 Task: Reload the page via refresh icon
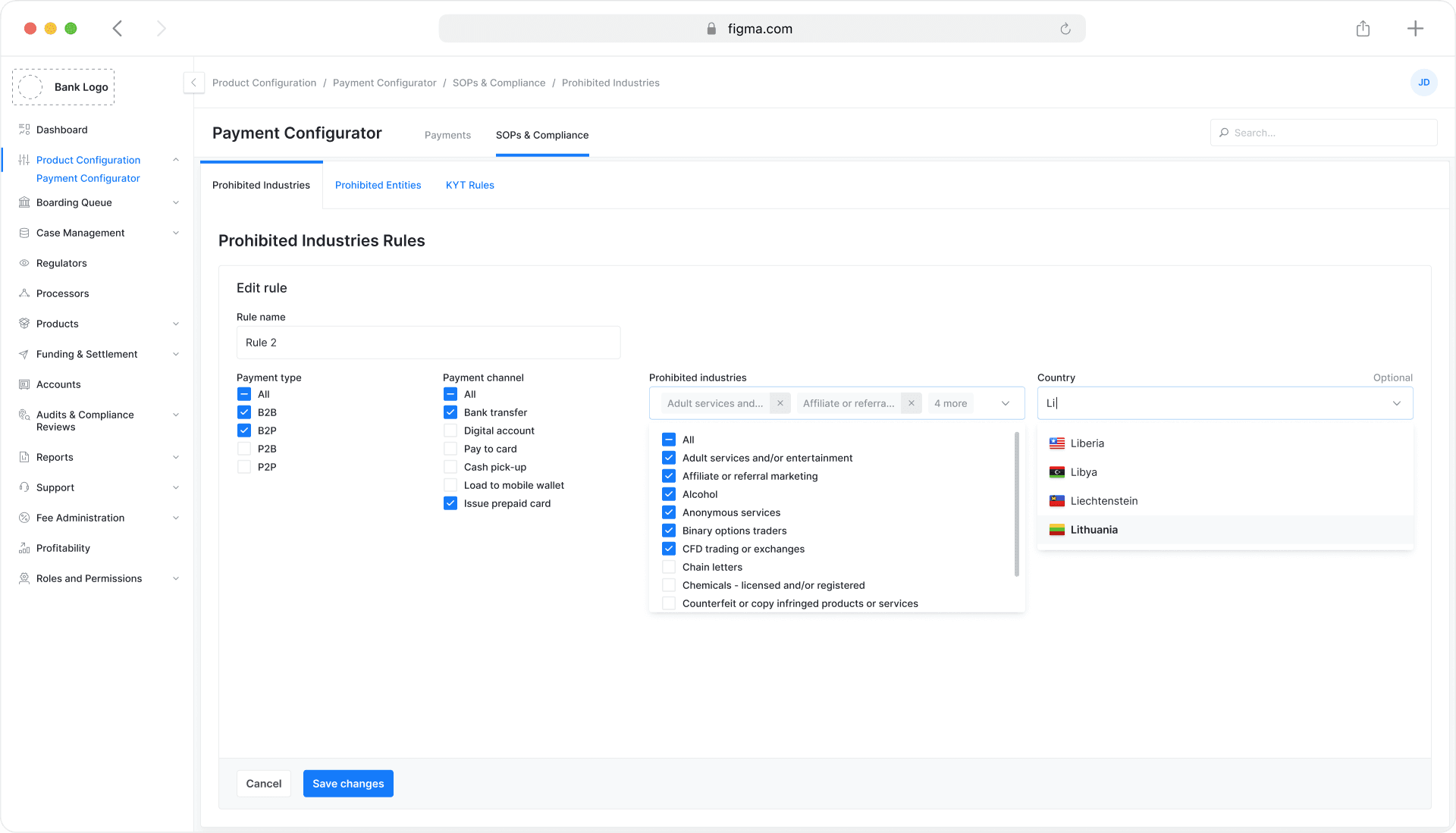click(x=1065, y=29)
